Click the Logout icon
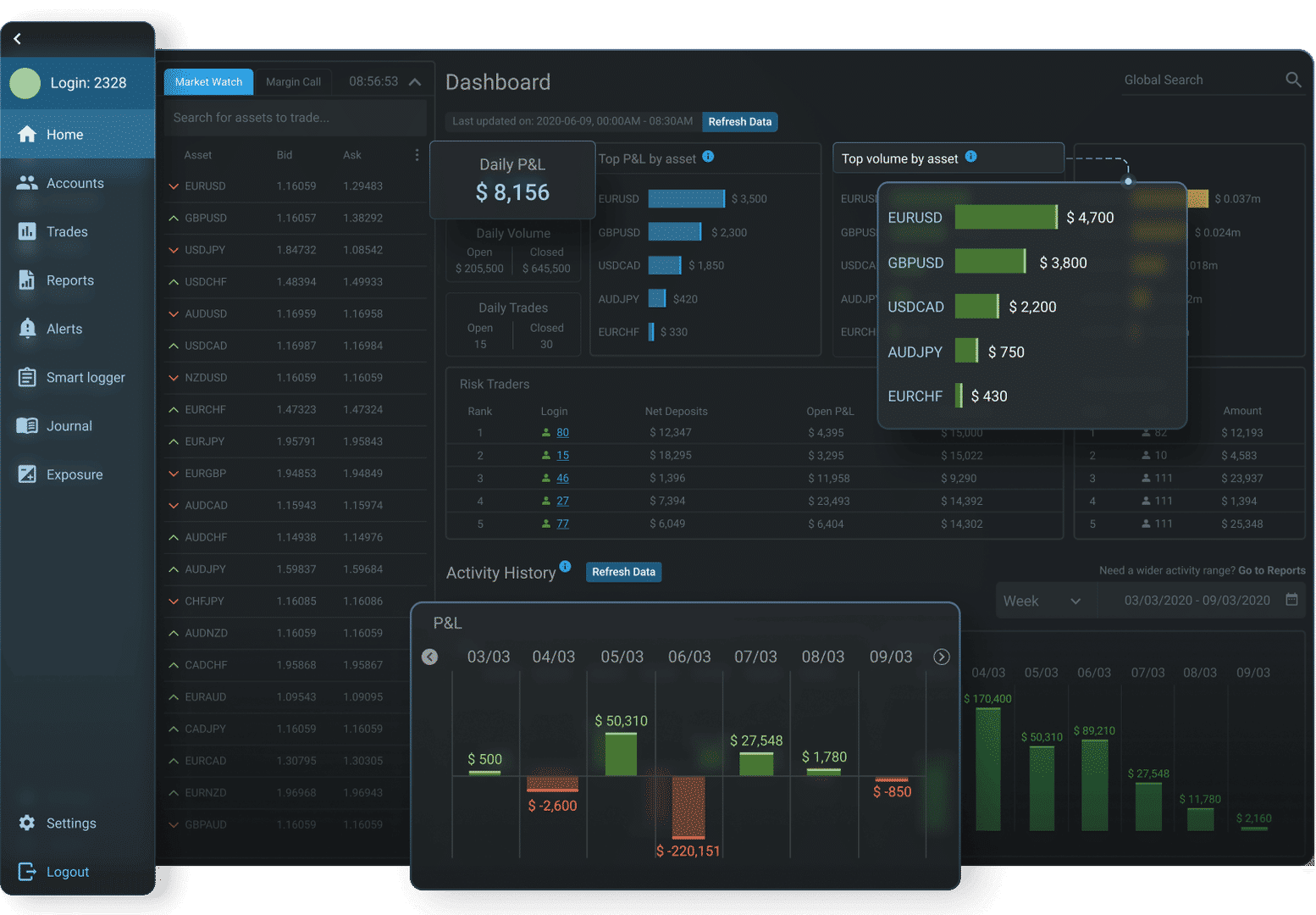The height and width of the screenshot is (915, 1316). [x=27, y=872]
